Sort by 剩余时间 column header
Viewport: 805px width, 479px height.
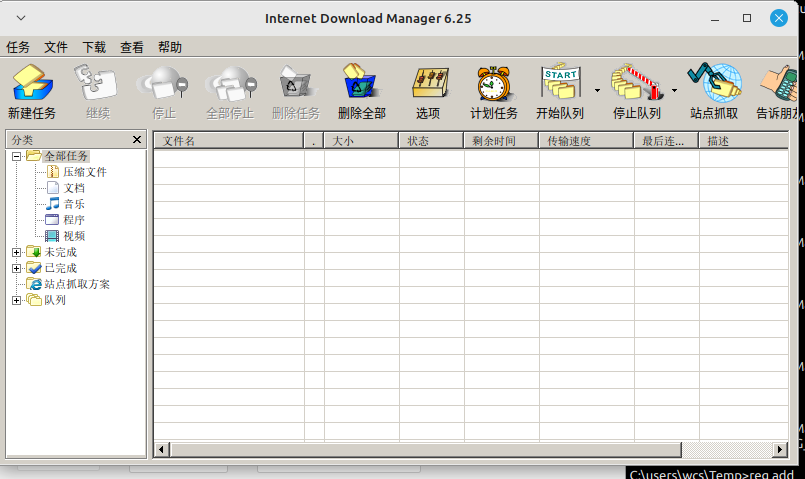(x=501, y=141)
